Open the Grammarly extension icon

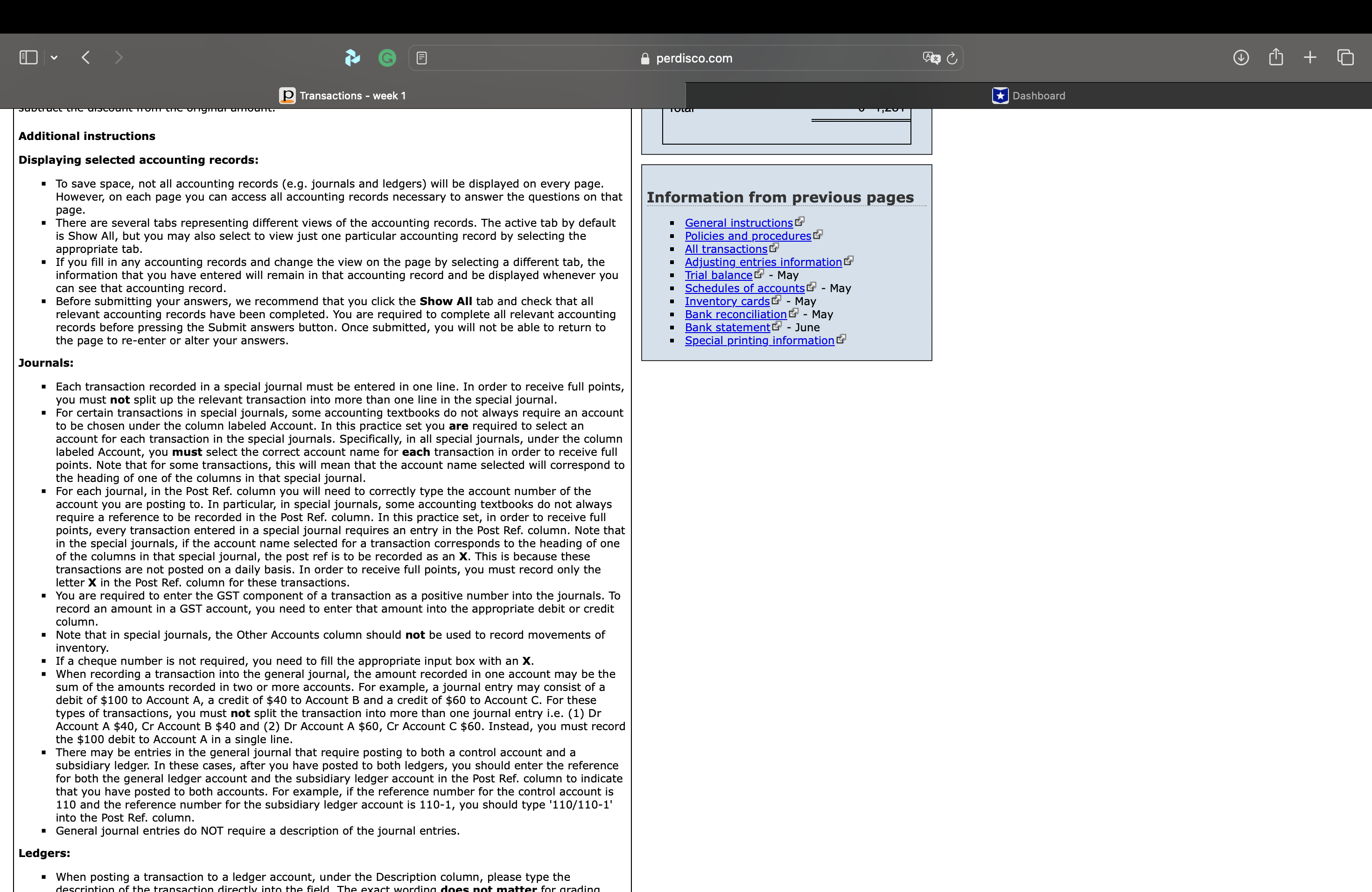[387, 58]
